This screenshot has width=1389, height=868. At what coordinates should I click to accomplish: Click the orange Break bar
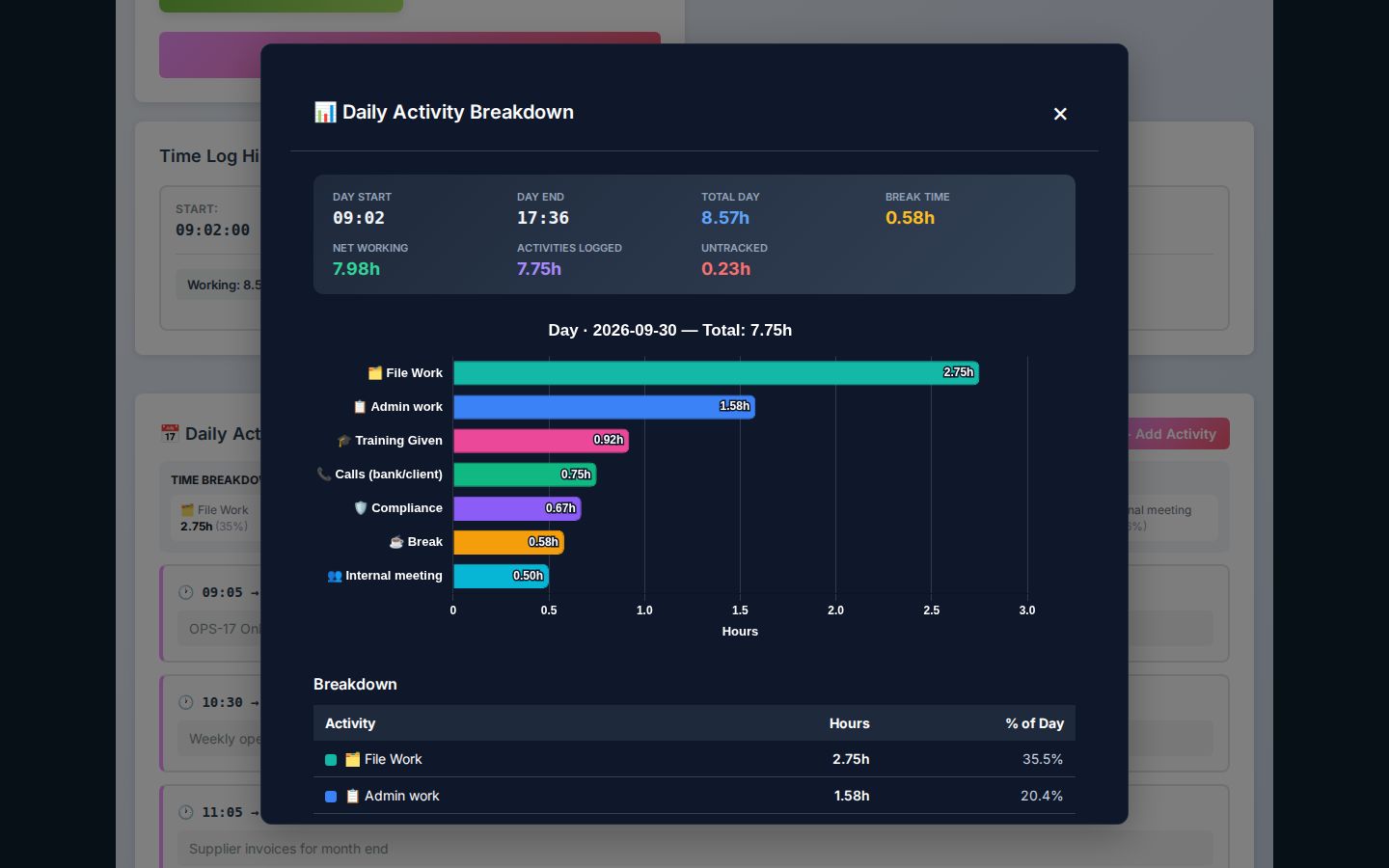click(x=508, y=542)
